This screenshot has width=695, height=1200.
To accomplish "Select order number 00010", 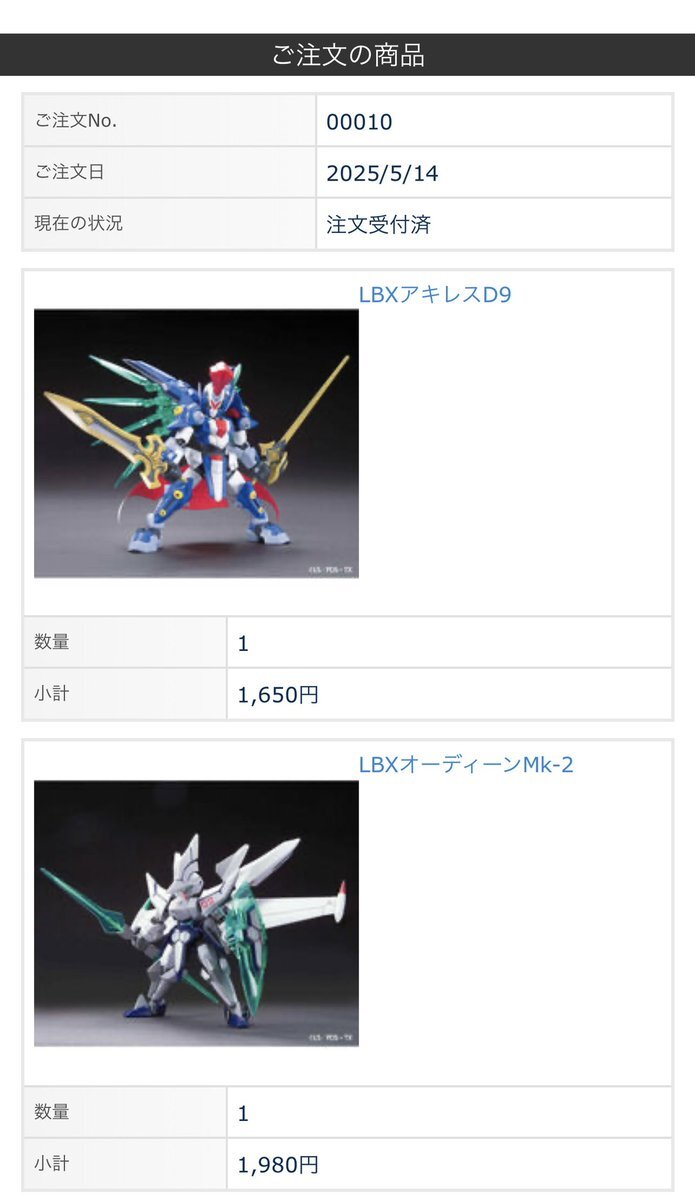I will coord(359,122).
